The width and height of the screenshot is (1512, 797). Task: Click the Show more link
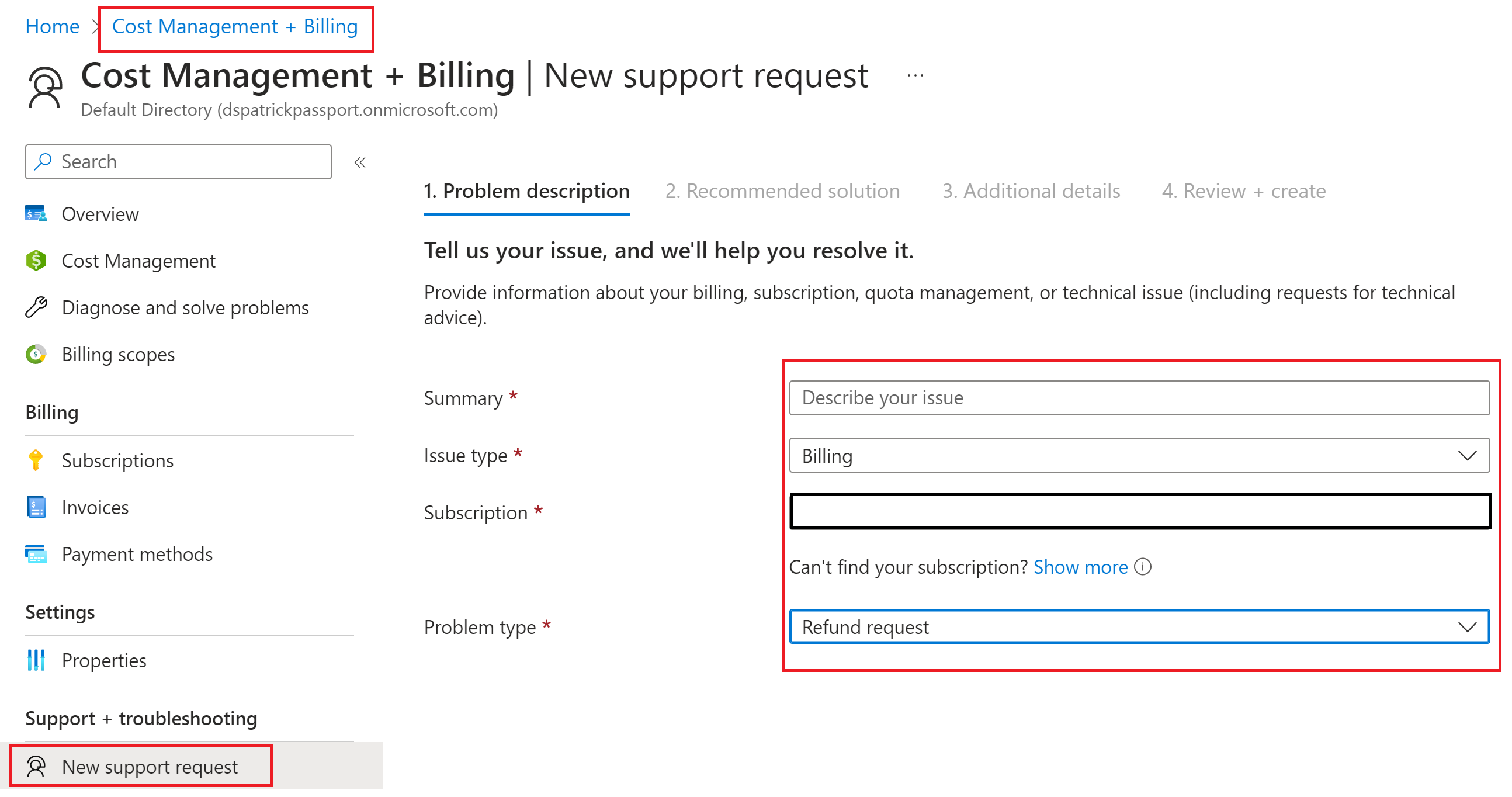point(1081,567)
